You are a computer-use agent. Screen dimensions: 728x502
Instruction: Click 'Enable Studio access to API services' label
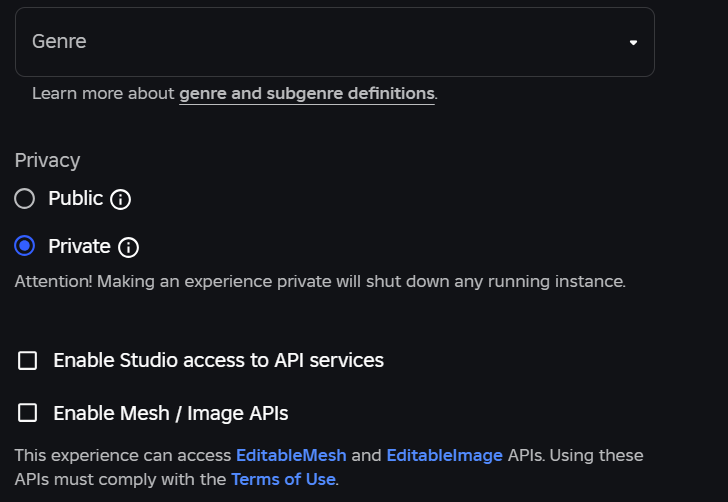click(218, 360)
